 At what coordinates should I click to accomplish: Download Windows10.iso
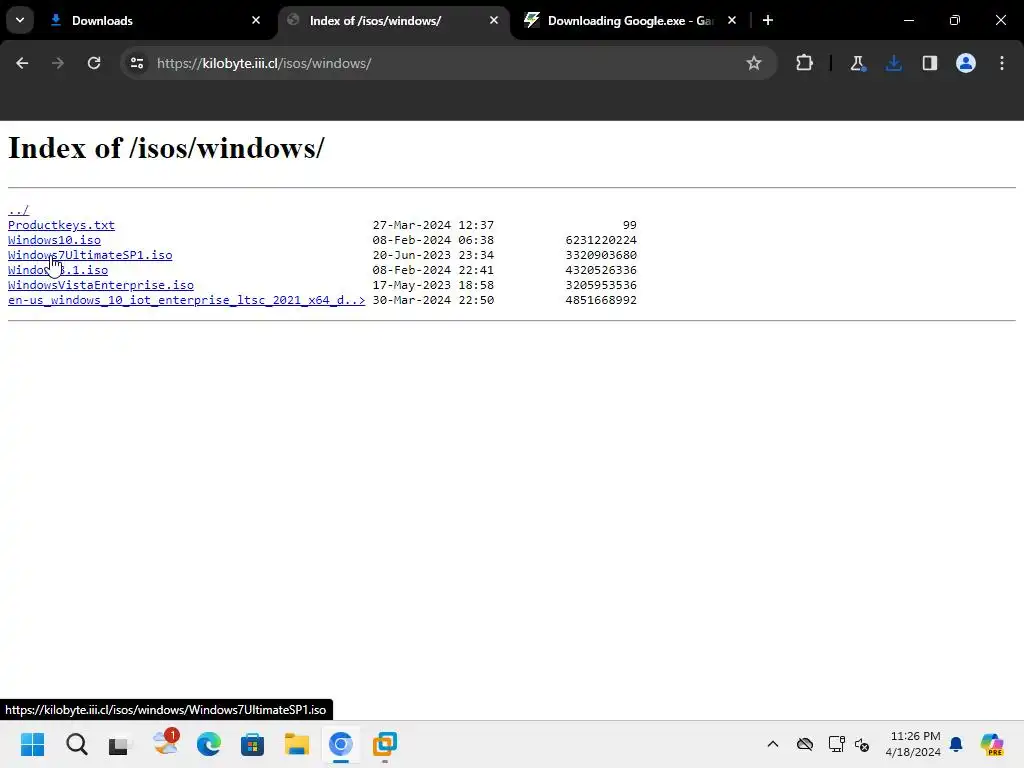pyautogui.click(x=54, y=240)
